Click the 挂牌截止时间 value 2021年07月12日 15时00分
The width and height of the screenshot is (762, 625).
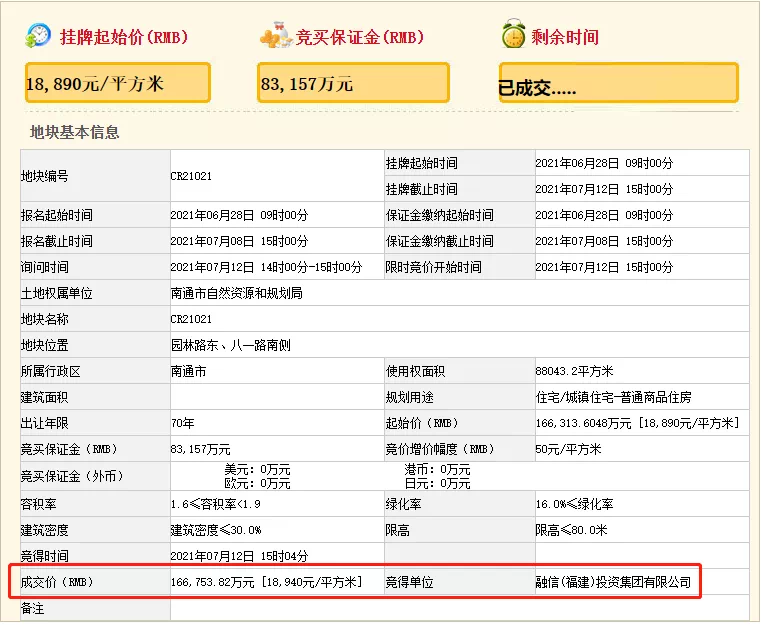604,189
